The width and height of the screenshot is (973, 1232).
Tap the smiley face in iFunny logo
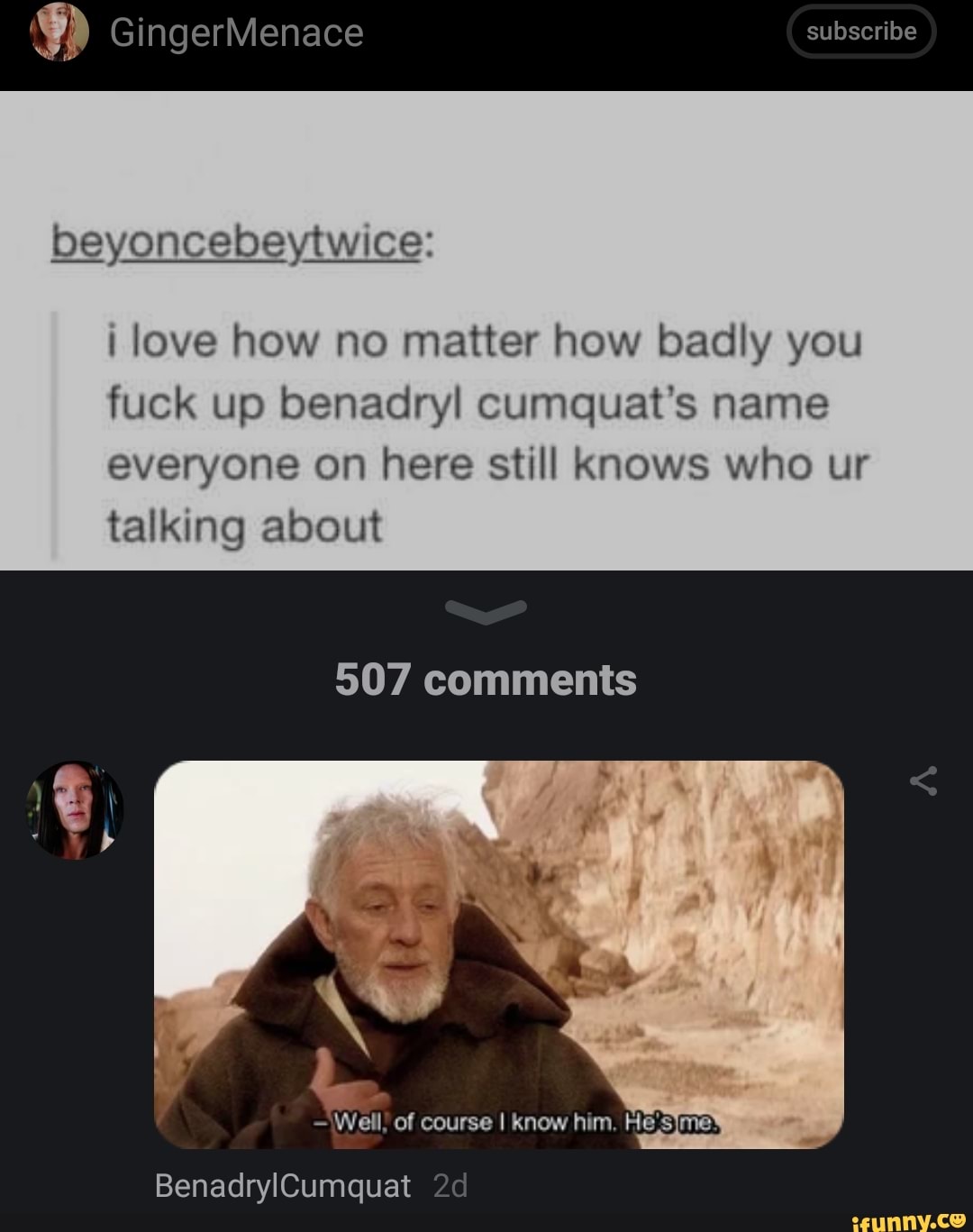pyautogui.click(x=957, y=1218)
